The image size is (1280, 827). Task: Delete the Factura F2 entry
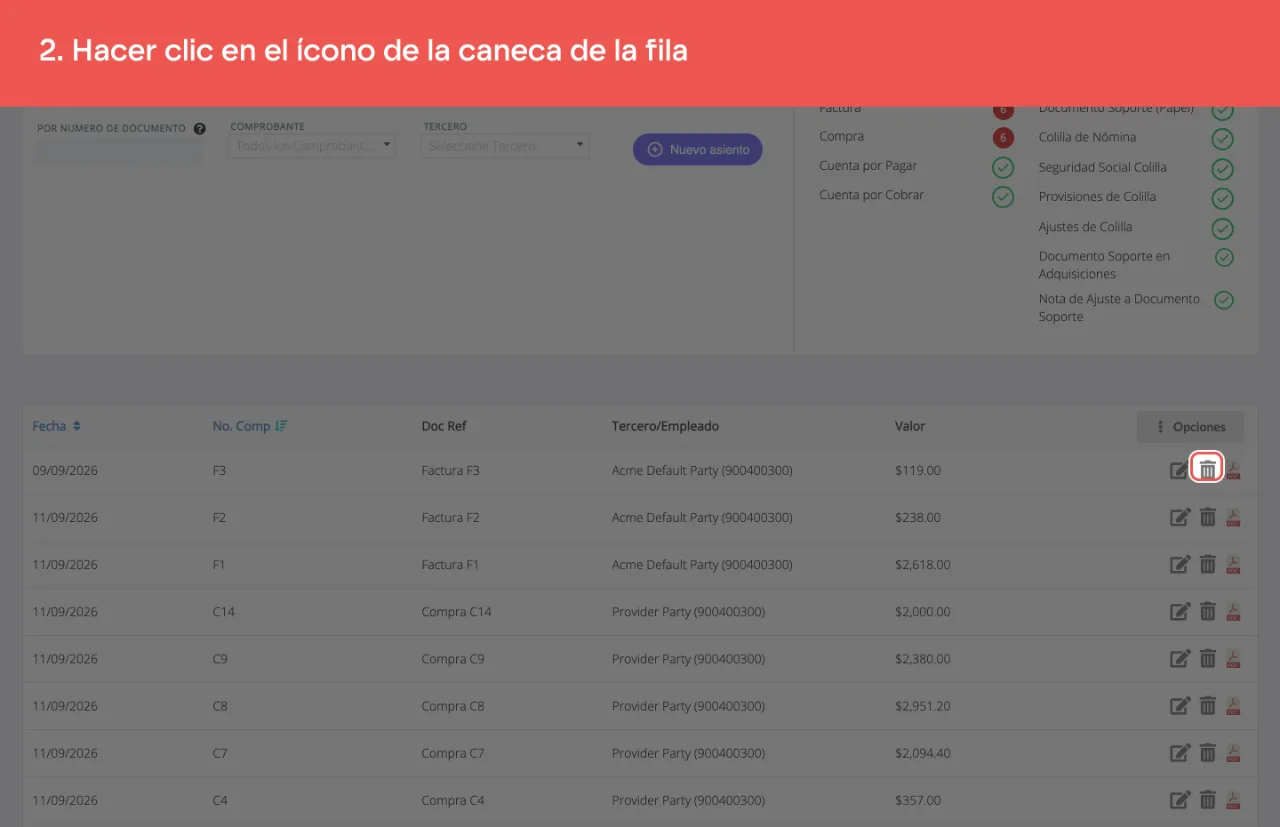1208,517
